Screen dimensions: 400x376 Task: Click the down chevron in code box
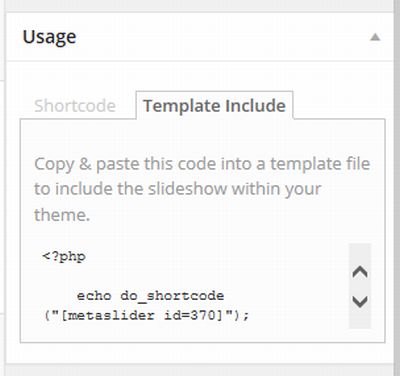pyautogui.click(x=360, y=302)
